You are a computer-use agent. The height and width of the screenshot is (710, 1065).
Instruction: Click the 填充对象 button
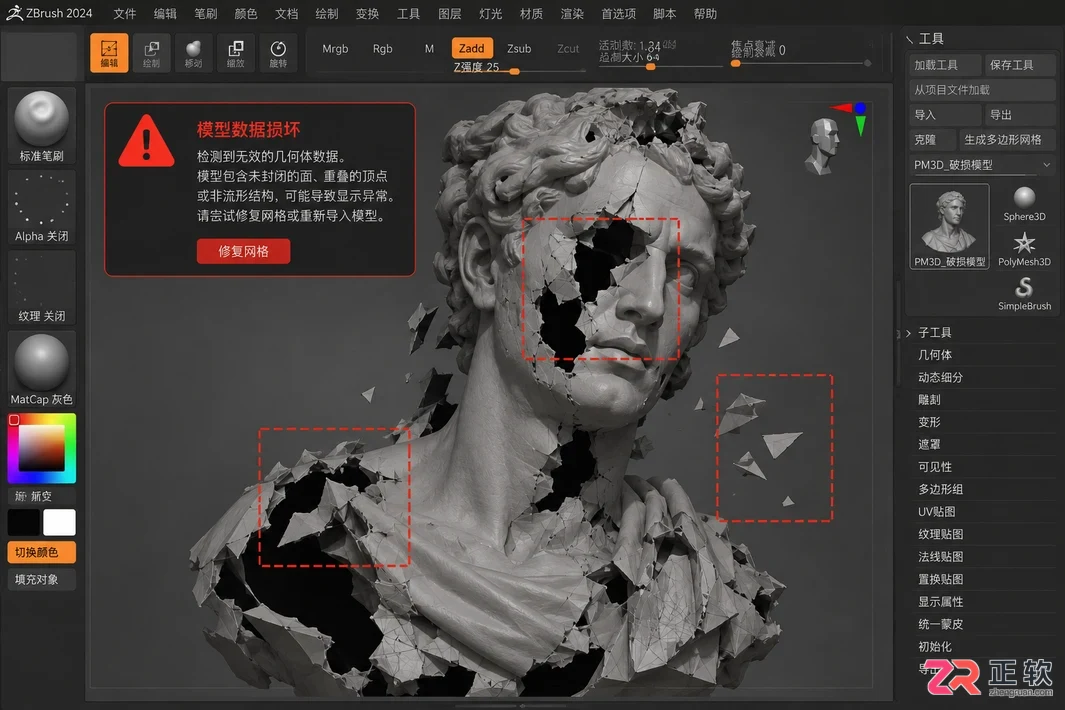point(41,579)
